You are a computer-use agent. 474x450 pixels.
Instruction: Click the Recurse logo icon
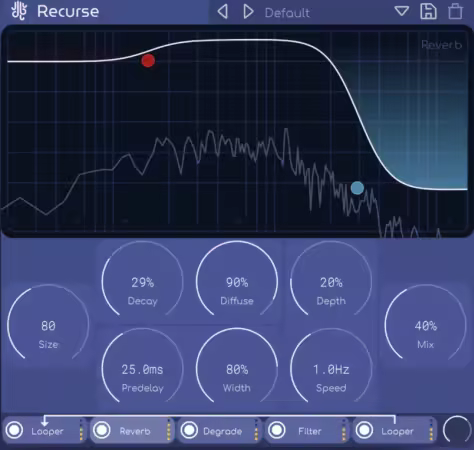[19, 11]
